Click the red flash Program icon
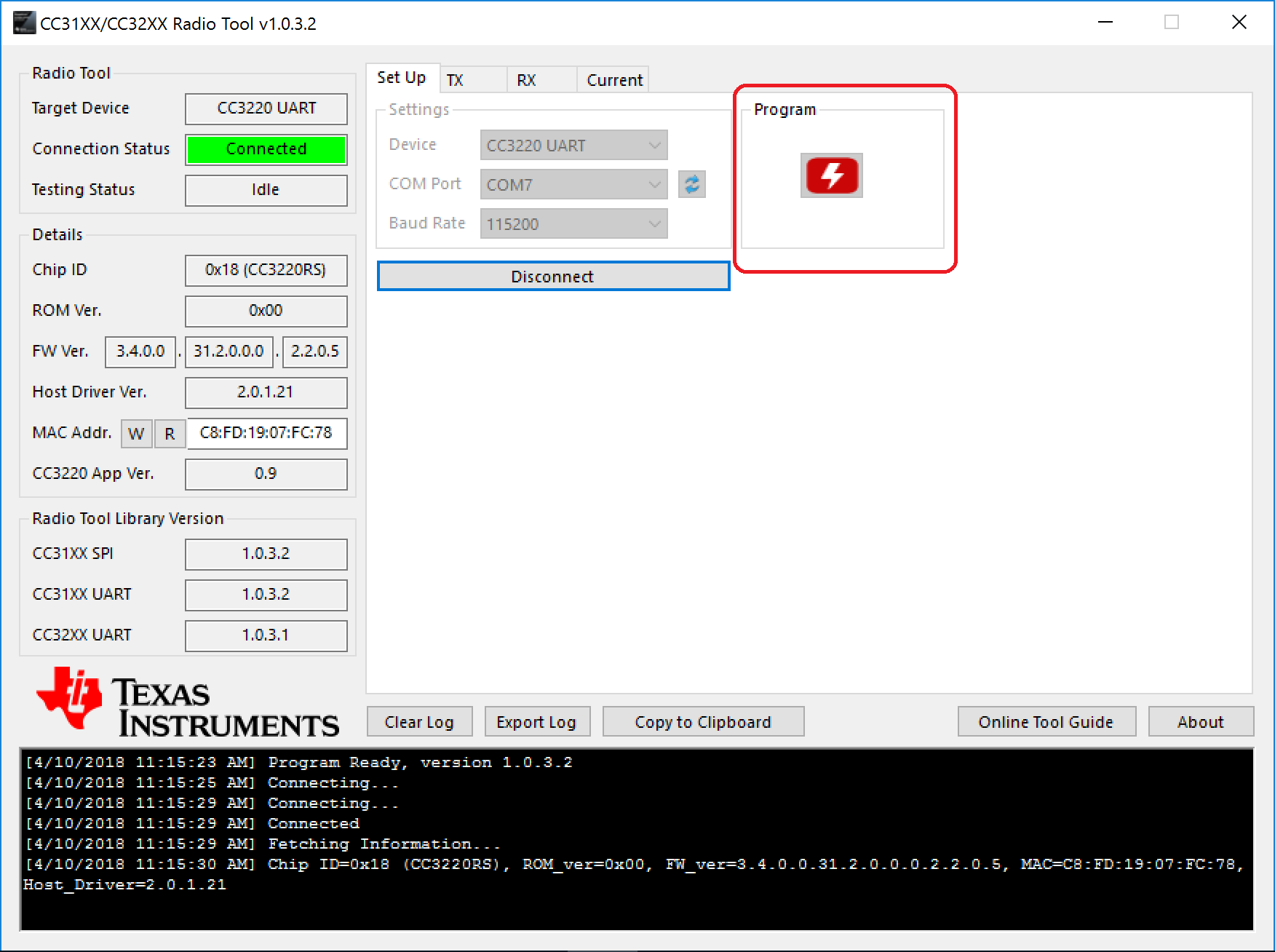This screenshot has width=1275, height=952. coord(831,175)
